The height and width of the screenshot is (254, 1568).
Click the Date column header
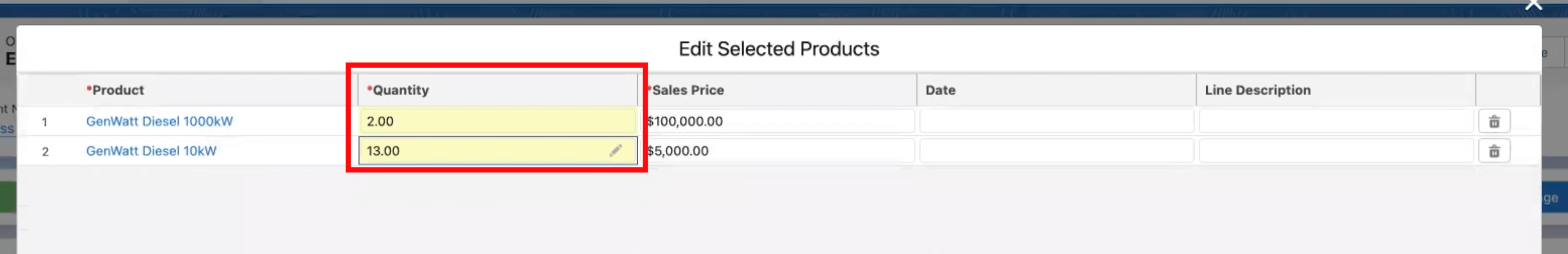coord(941,90)
